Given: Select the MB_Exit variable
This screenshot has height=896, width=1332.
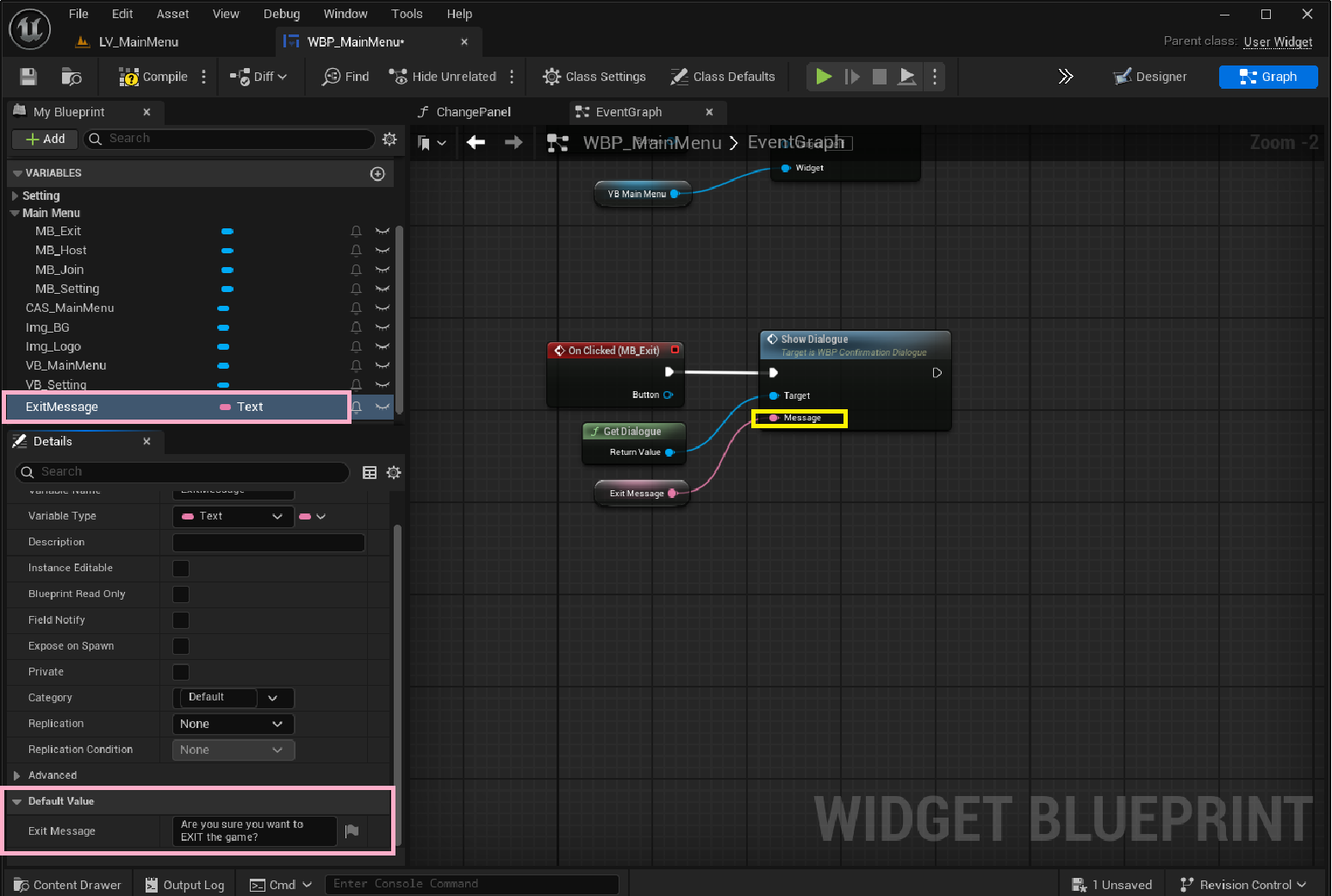Looking at the screenshot, I should [58, 231].
